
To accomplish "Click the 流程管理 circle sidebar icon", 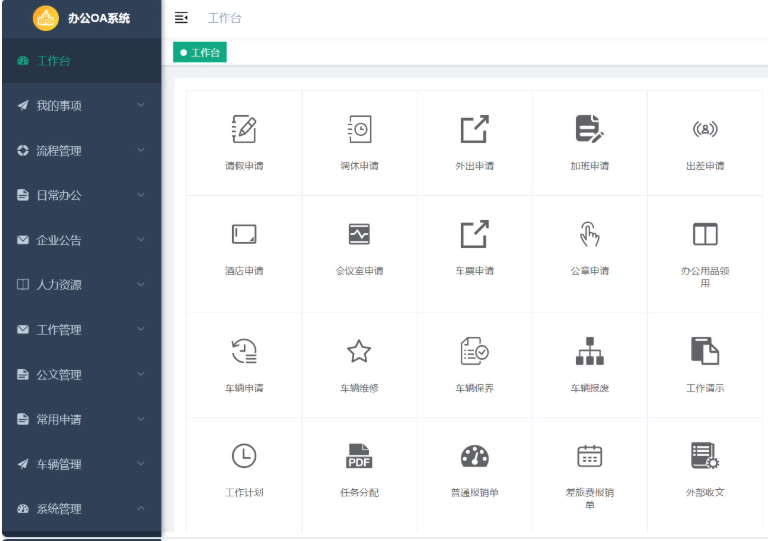I will pyautogui.click(x=23, y=150).
